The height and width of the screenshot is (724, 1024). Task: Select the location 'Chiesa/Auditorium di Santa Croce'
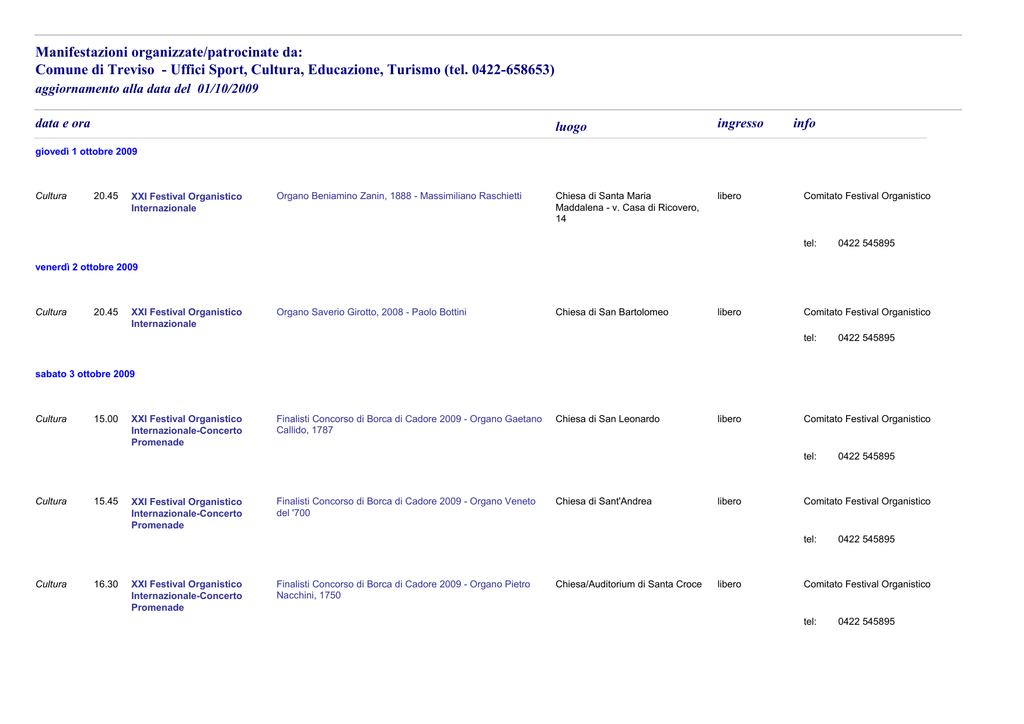pyautogui.click(x=628, y=584)
